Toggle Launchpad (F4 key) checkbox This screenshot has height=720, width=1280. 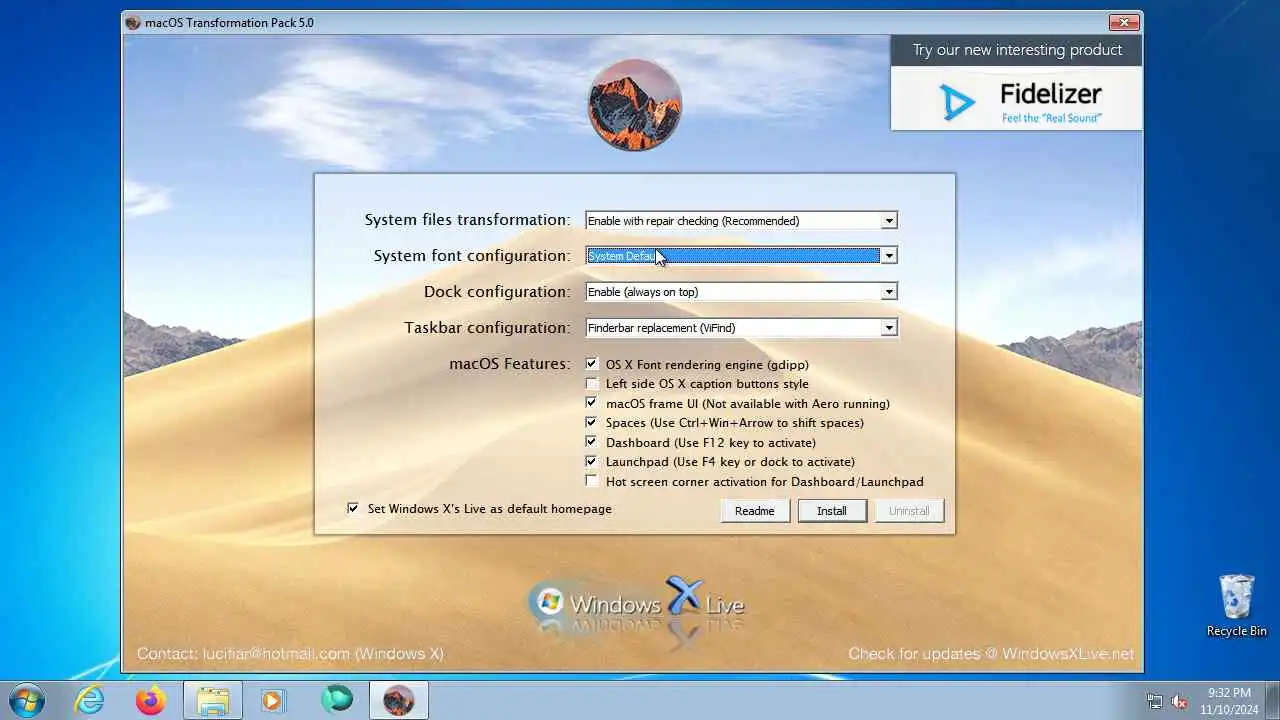[592, 461]
